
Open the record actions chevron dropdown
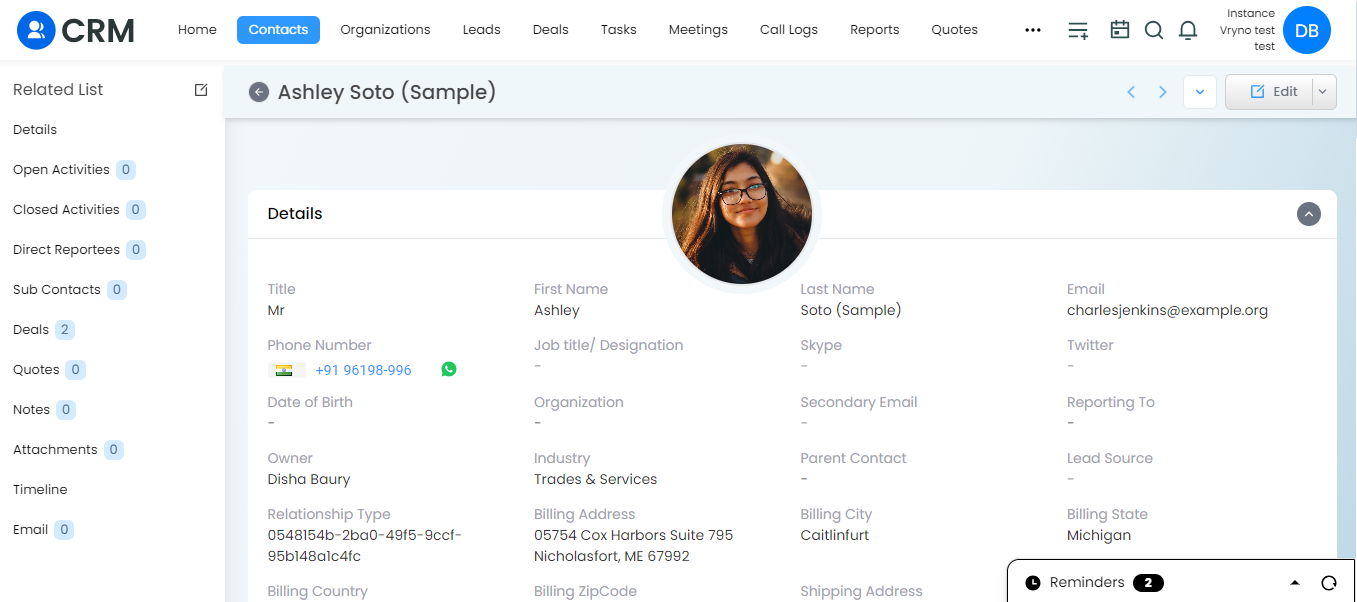(x=1199, y=92)
